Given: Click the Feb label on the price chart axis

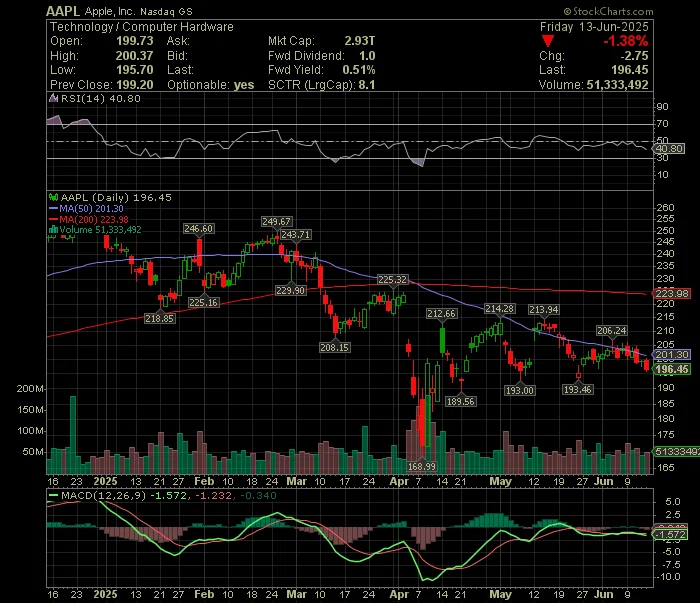Looking at the screenshot, I should click(x=204, y=482).
